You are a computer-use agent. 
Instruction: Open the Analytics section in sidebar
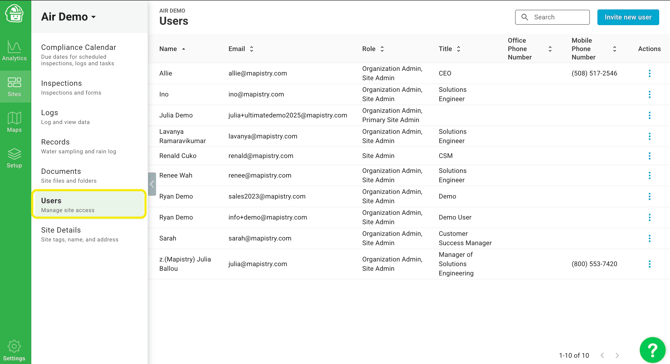[x=15, y=51]
